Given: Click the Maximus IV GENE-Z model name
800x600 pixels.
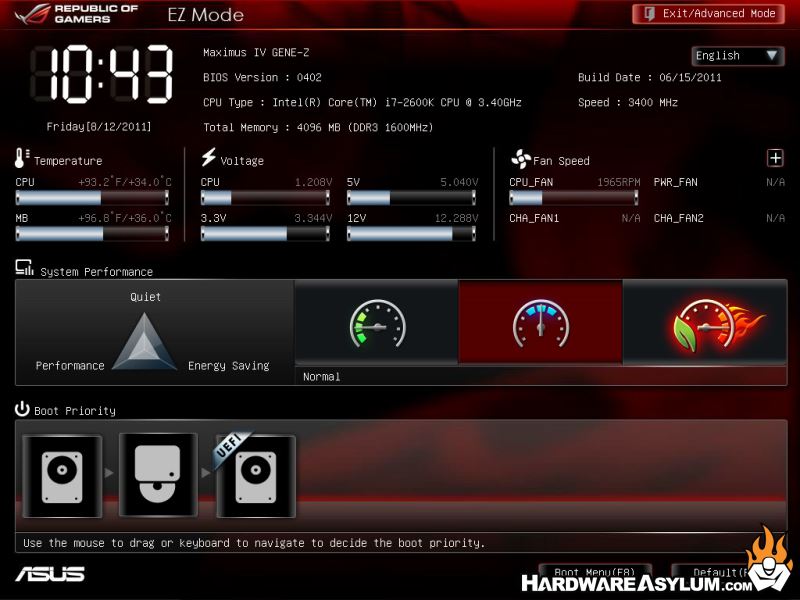Looking at the screenshot, I should tap(256, 53).
